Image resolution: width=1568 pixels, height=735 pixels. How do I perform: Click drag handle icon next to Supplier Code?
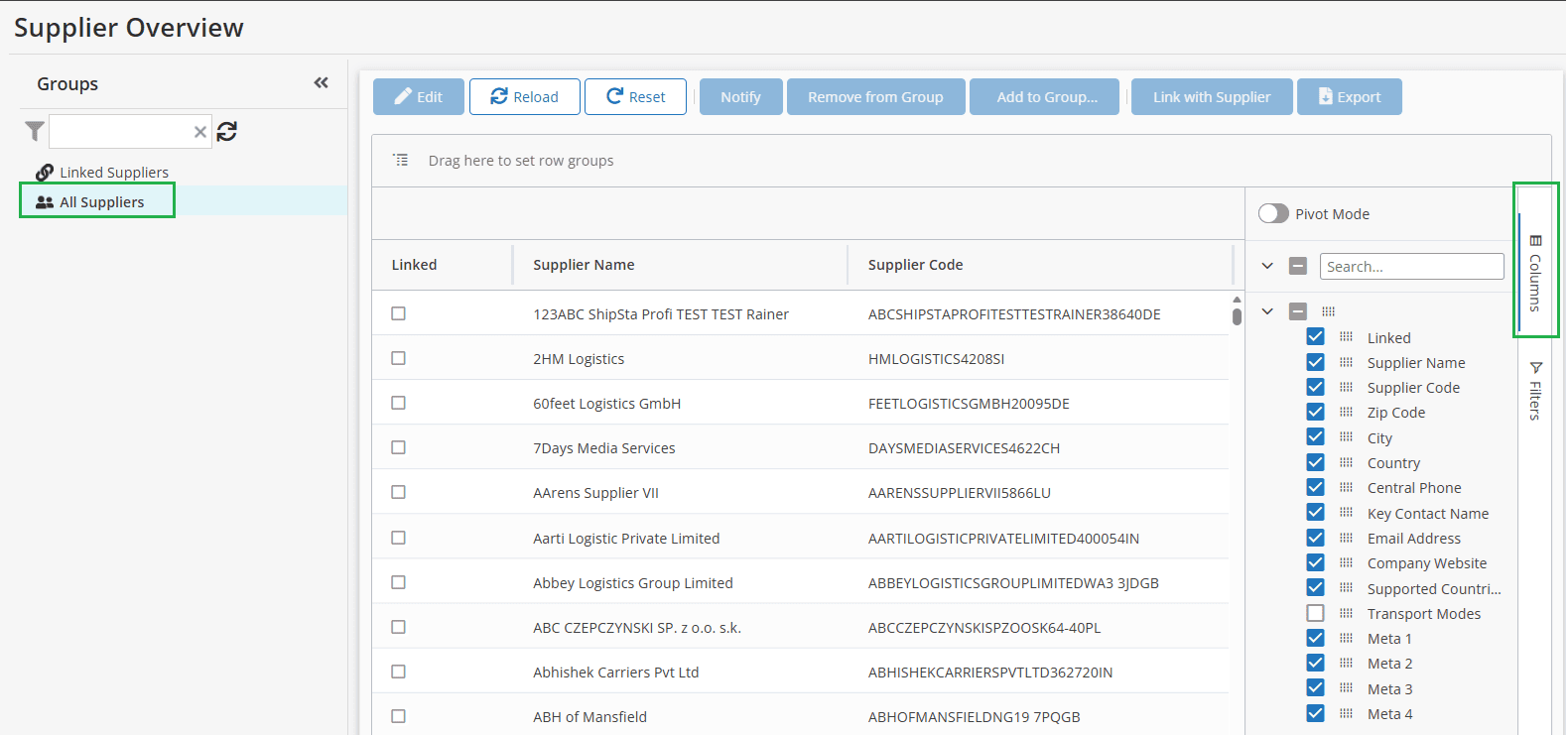coord(1346,387)
